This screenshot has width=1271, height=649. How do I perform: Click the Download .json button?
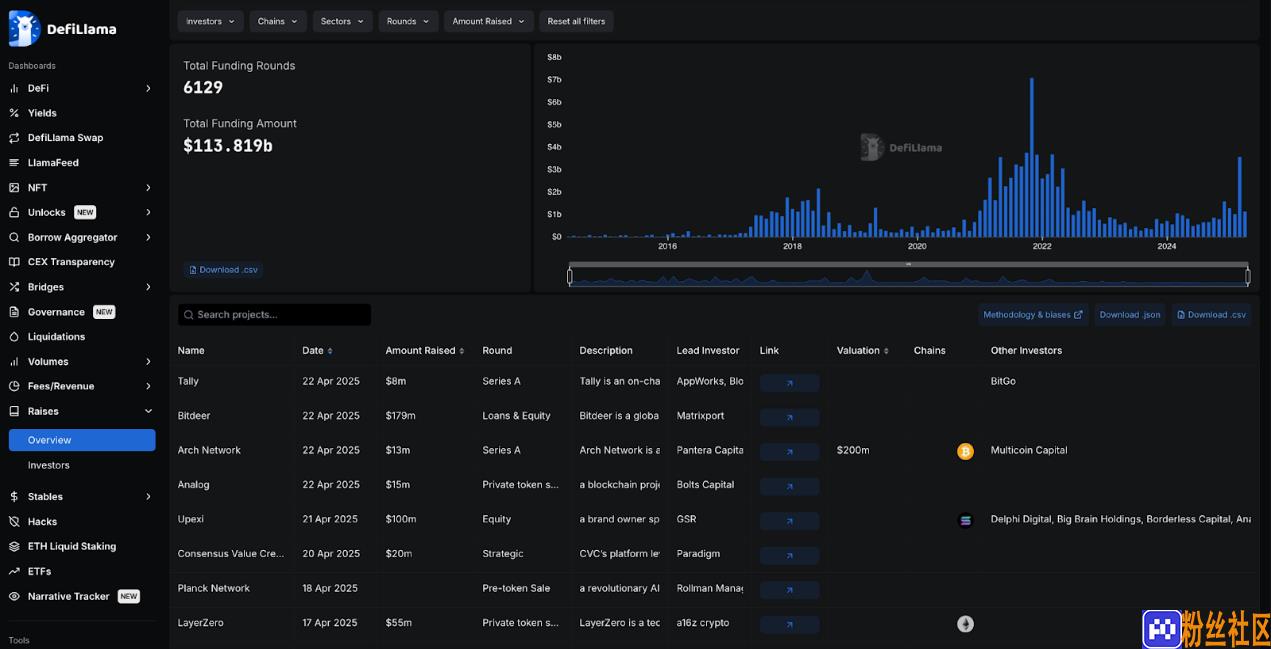click(x=1130, y=315)
